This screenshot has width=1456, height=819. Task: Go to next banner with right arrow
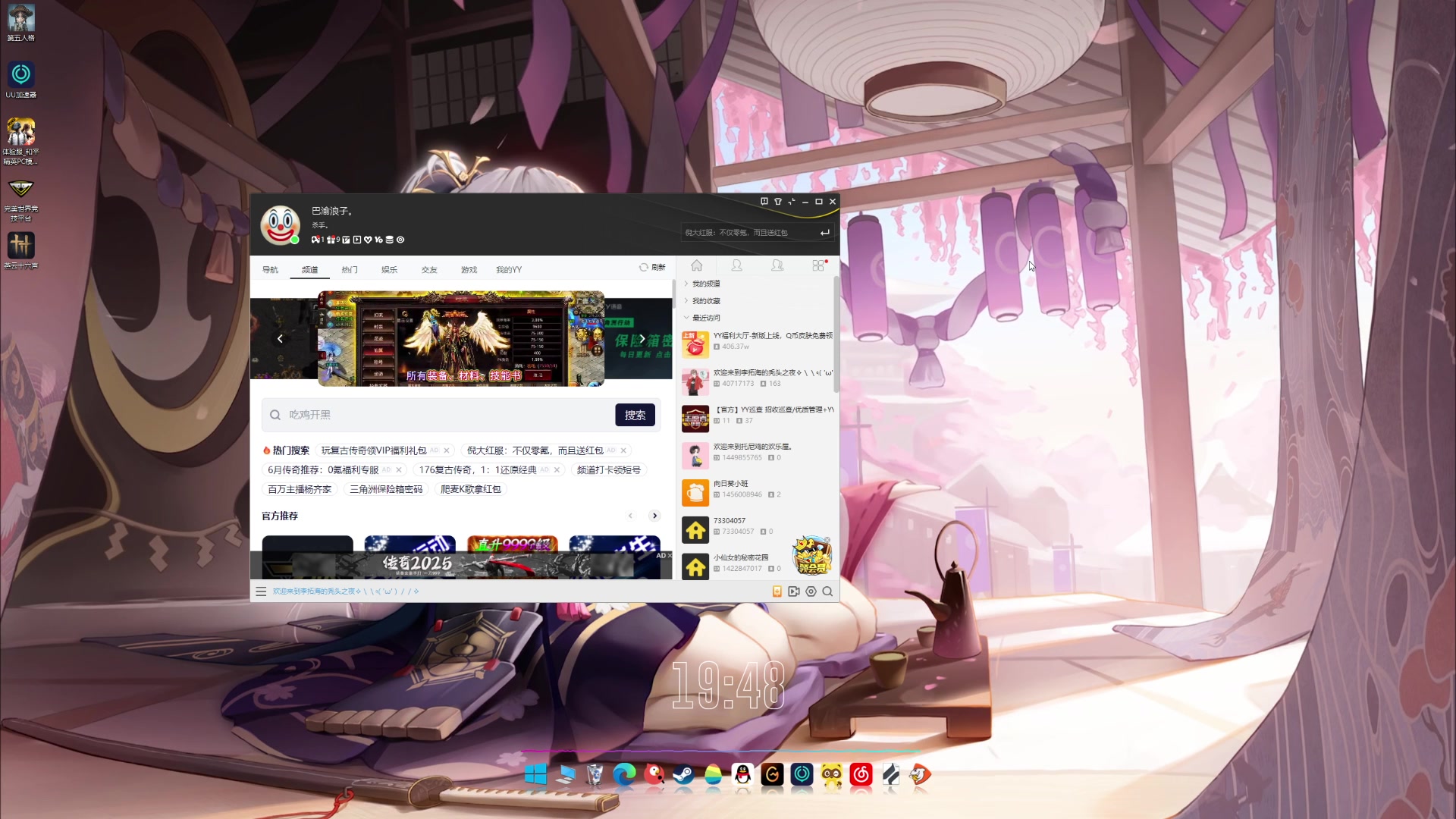pos(642,339)
